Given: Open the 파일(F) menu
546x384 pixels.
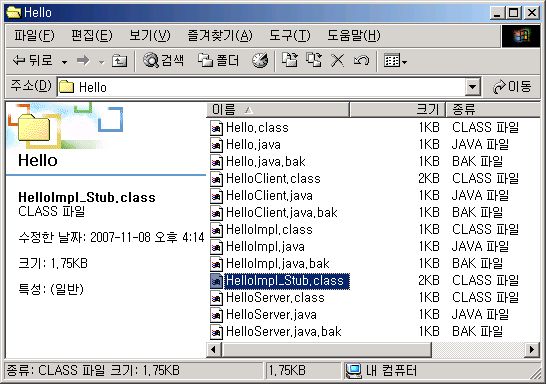Looking at the screenshot, I should [34, 36].
